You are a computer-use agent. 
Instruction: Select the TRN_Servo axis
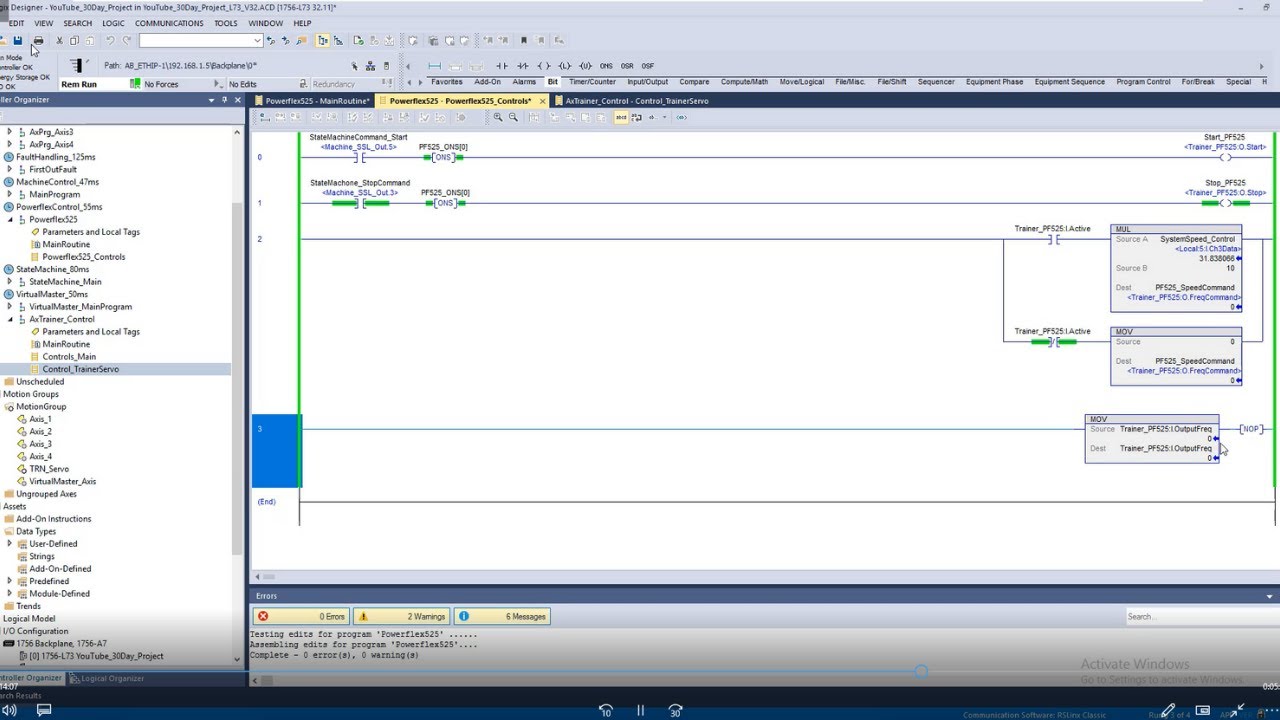point(49,469)
